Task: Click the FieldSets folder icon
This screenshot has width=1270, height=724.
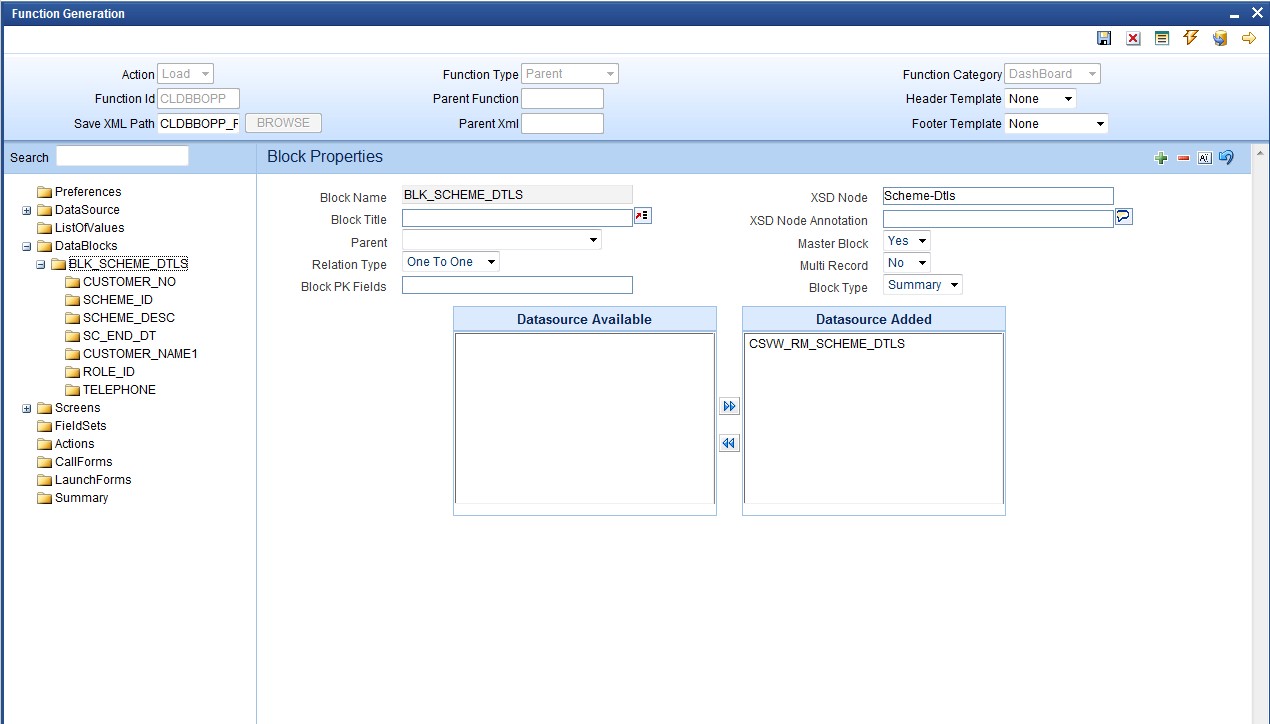Action: coord(44,426)
